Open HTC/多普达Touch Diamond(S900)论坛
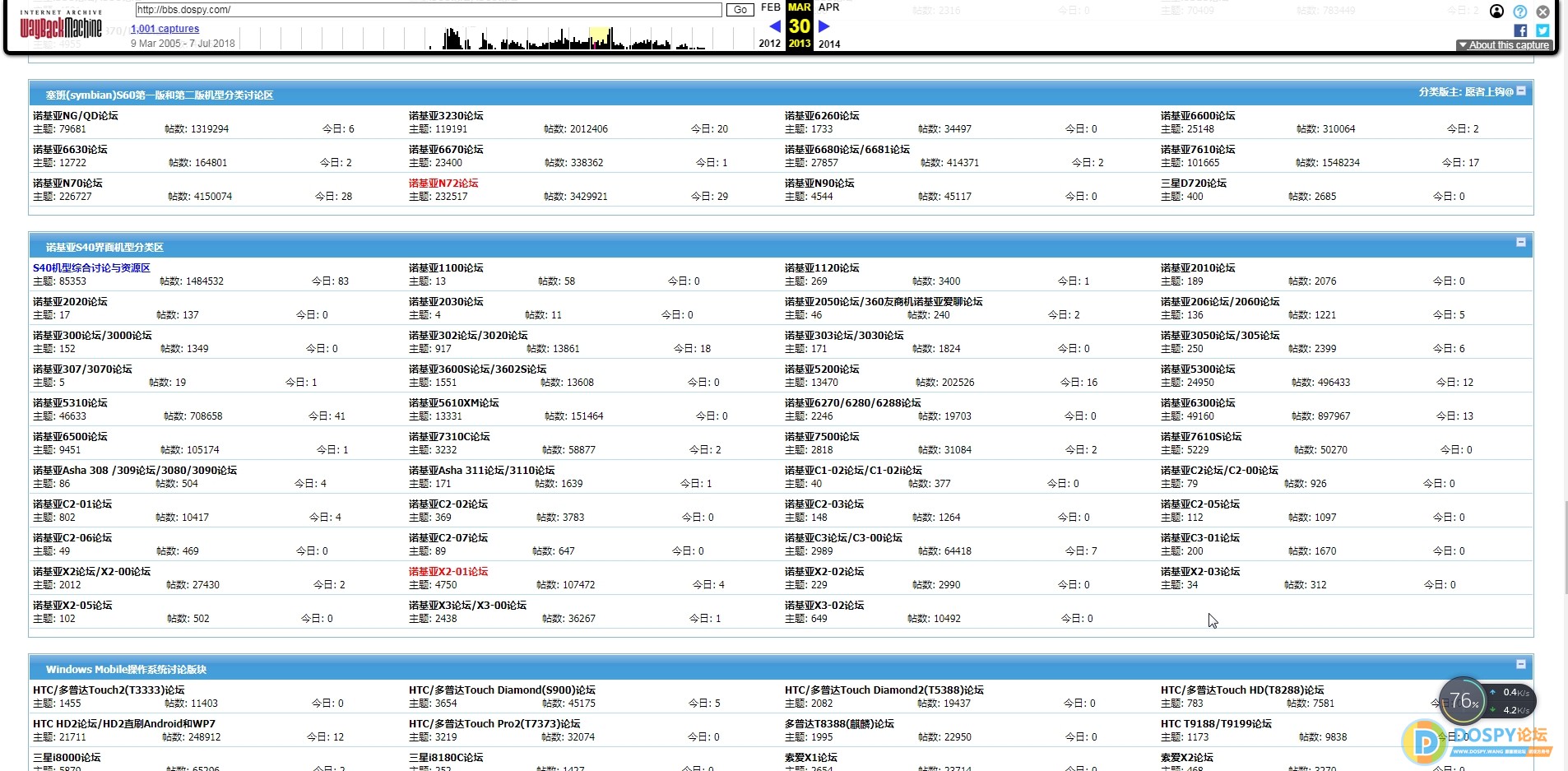 (x=502, y=690)
